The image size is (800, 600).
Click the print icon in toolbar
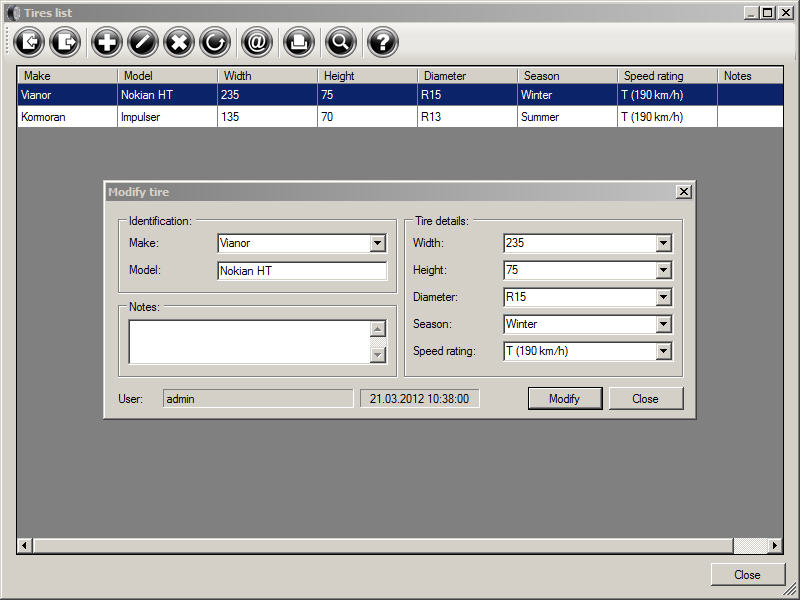[x=298, y=42]
